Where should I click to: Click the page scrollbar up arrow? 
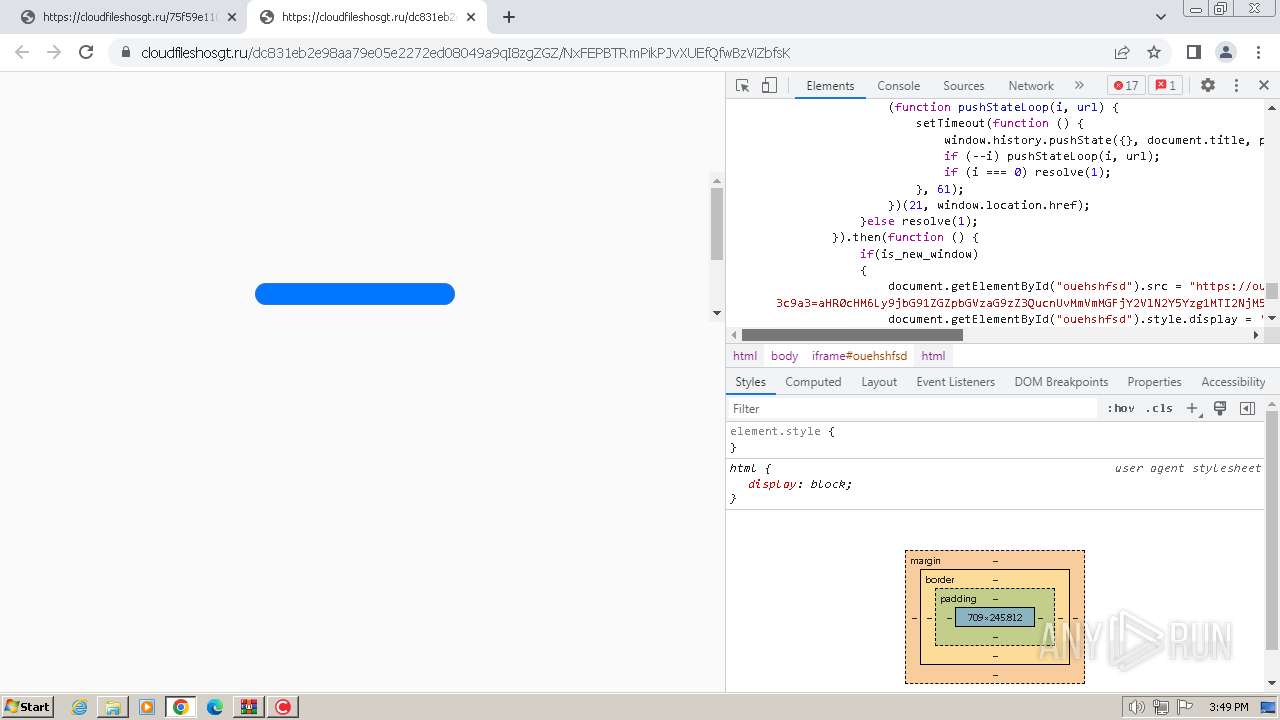point(716,181)
